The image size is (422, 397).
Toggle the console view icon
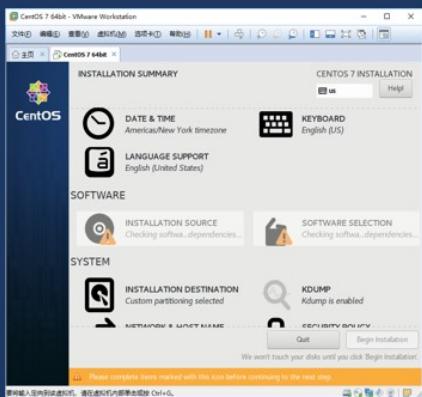point(384,34)
